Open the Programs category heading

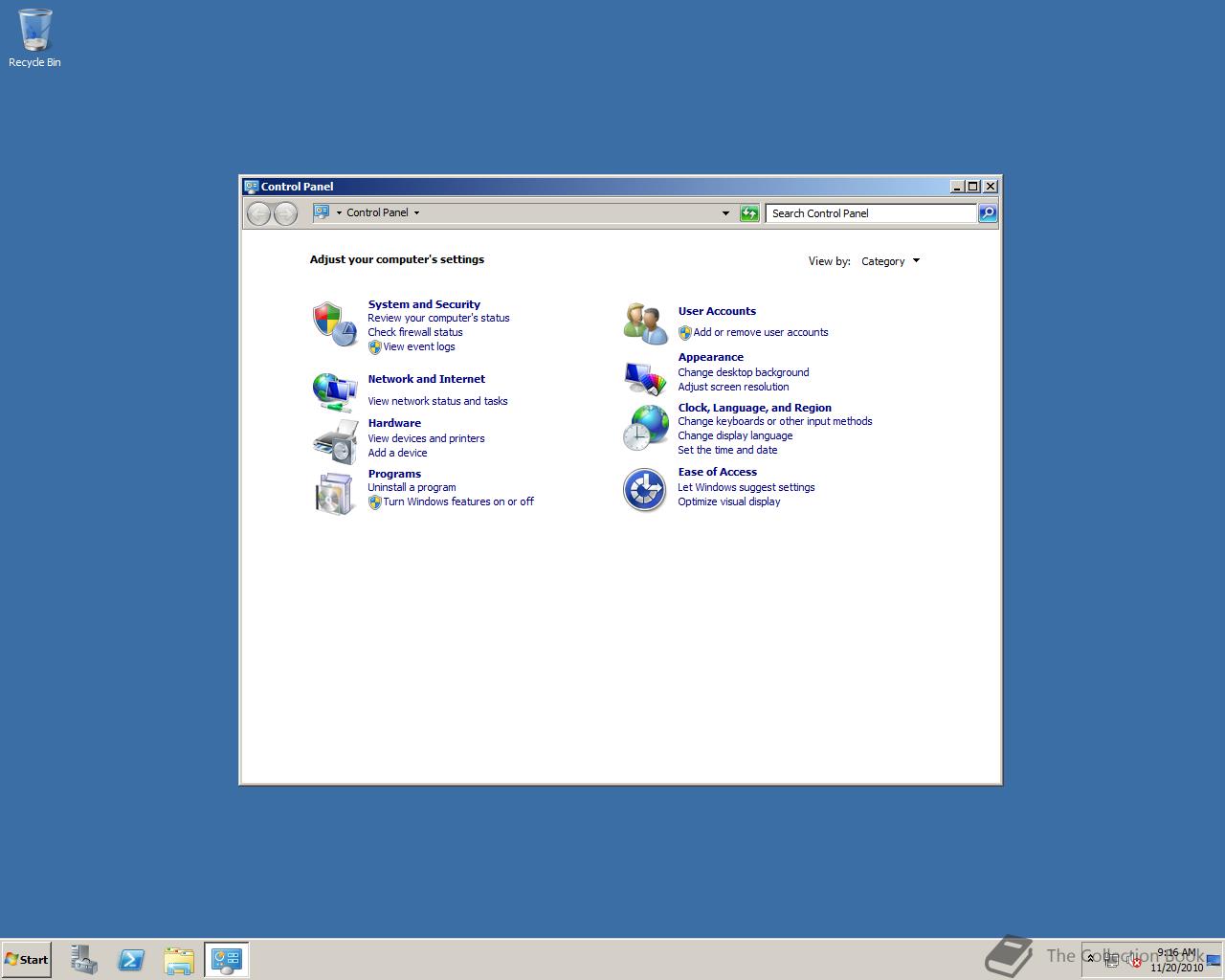point(394,474)
